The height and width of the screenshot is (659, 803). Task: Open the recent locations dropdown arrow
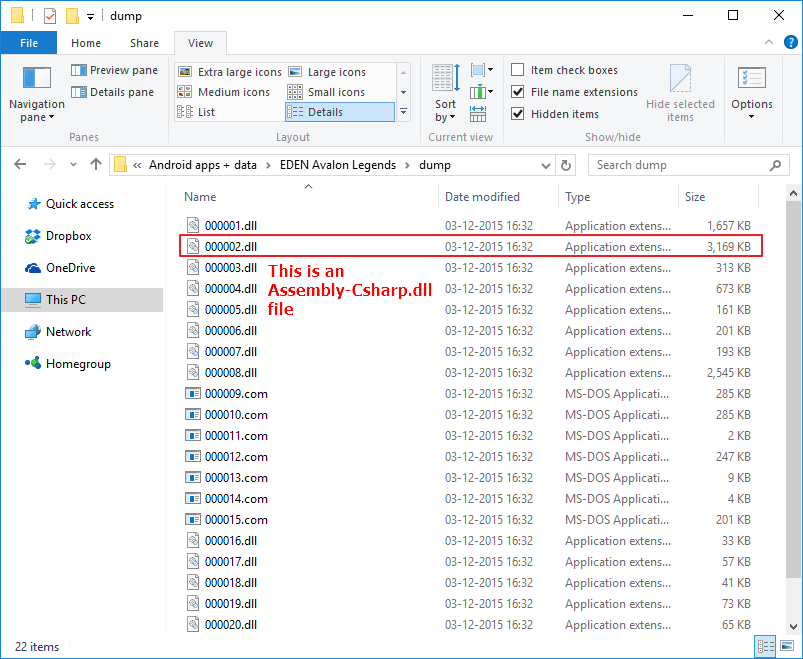tap(73, 164)
